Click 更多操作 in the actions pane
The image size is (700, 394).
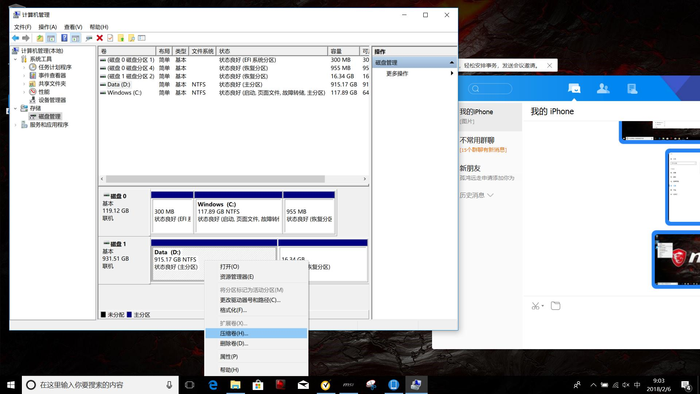[x=397, y=74]
